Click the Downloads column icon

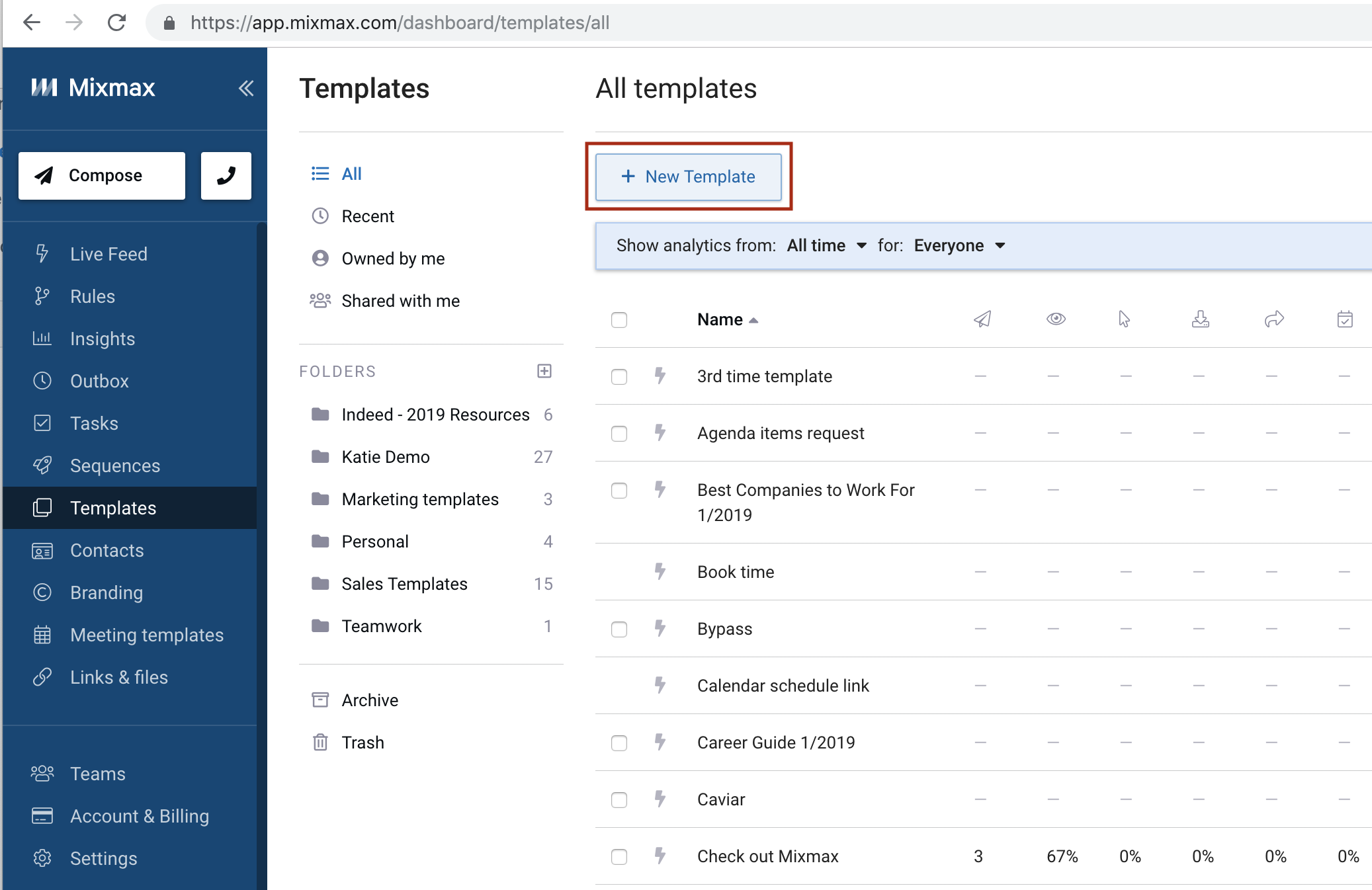(x=1201, y=319)
